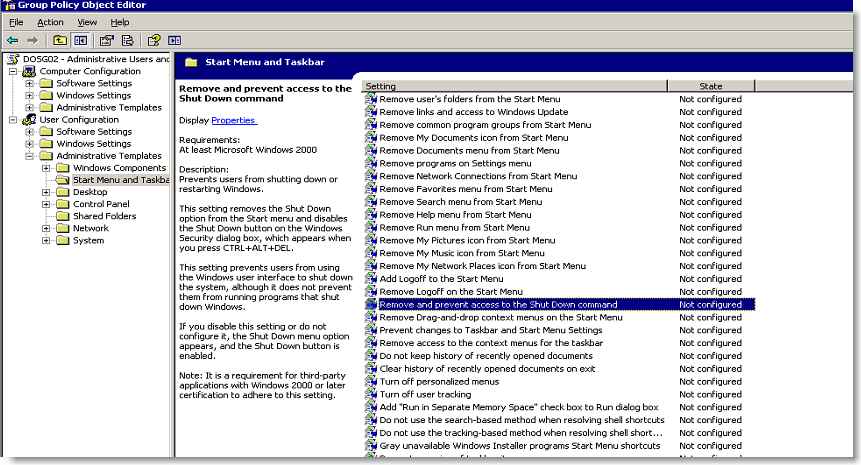Click the State column header

(x=711, y=86)
